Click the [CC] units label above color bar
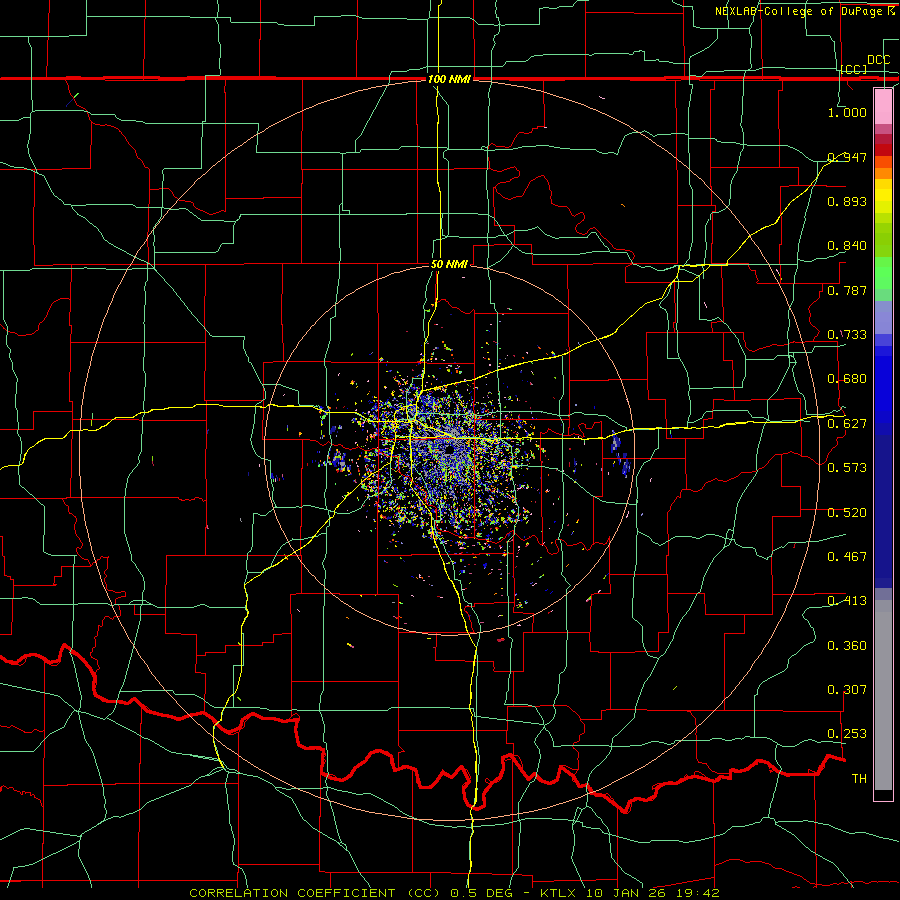This screenshot has width=900, height=900. click(854, 69)
